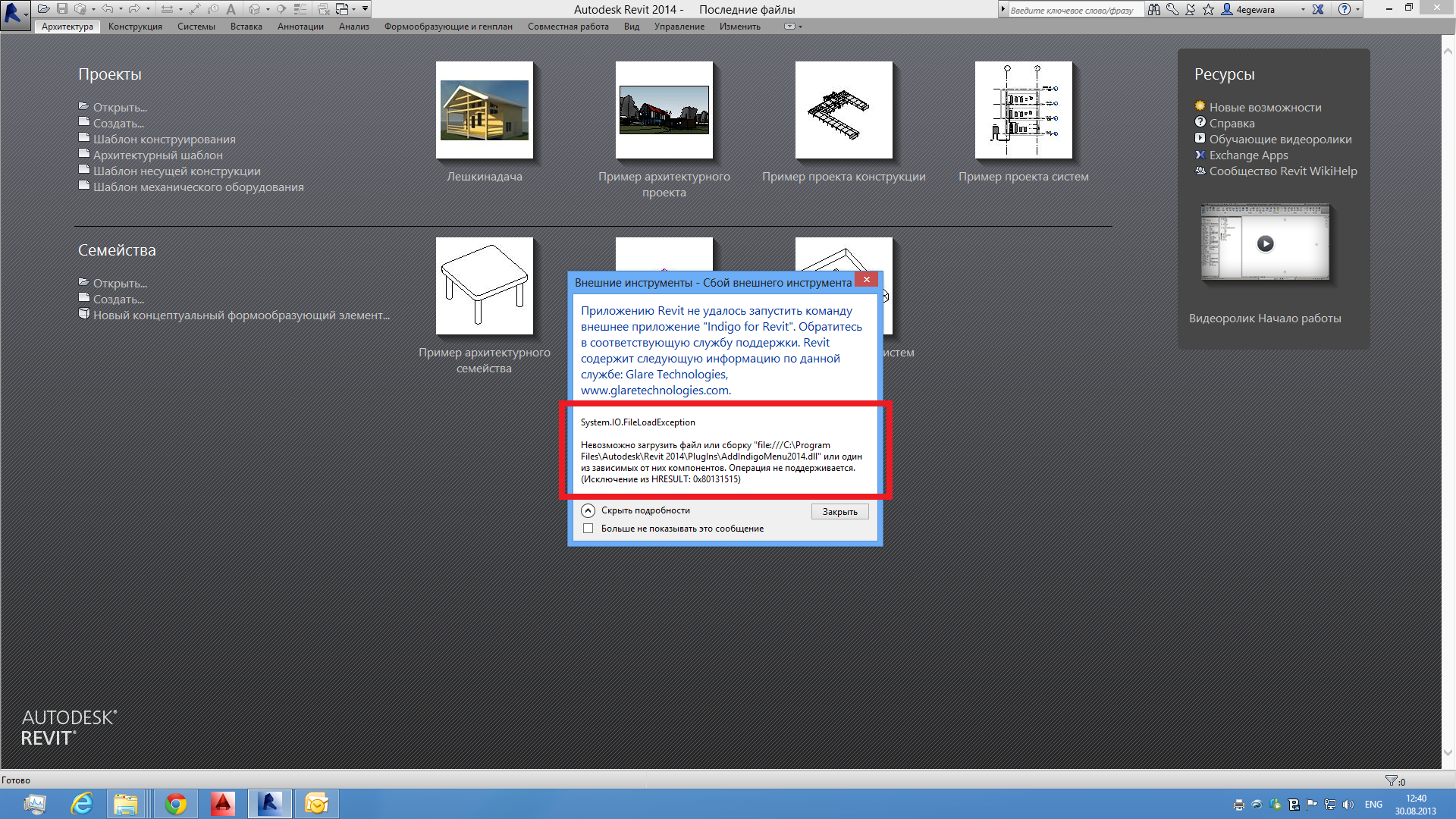Click the Subscription Center key icon

coord(1172,9)
